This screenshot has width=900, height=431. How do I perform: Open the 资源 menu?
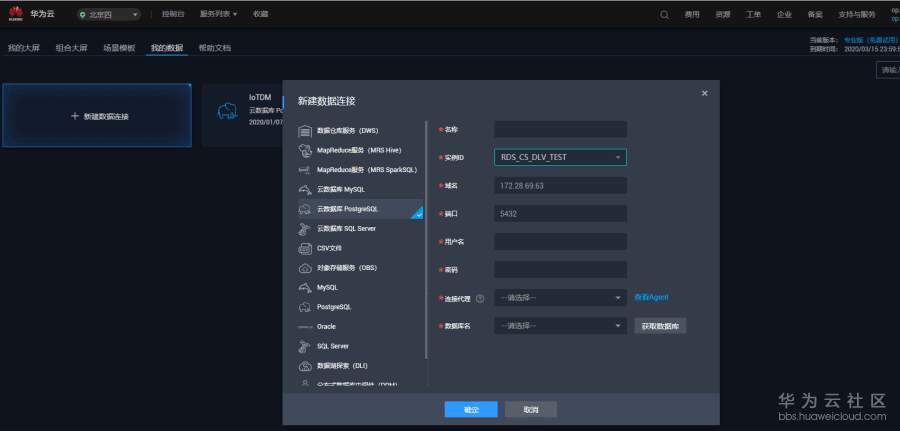[723, 15]
